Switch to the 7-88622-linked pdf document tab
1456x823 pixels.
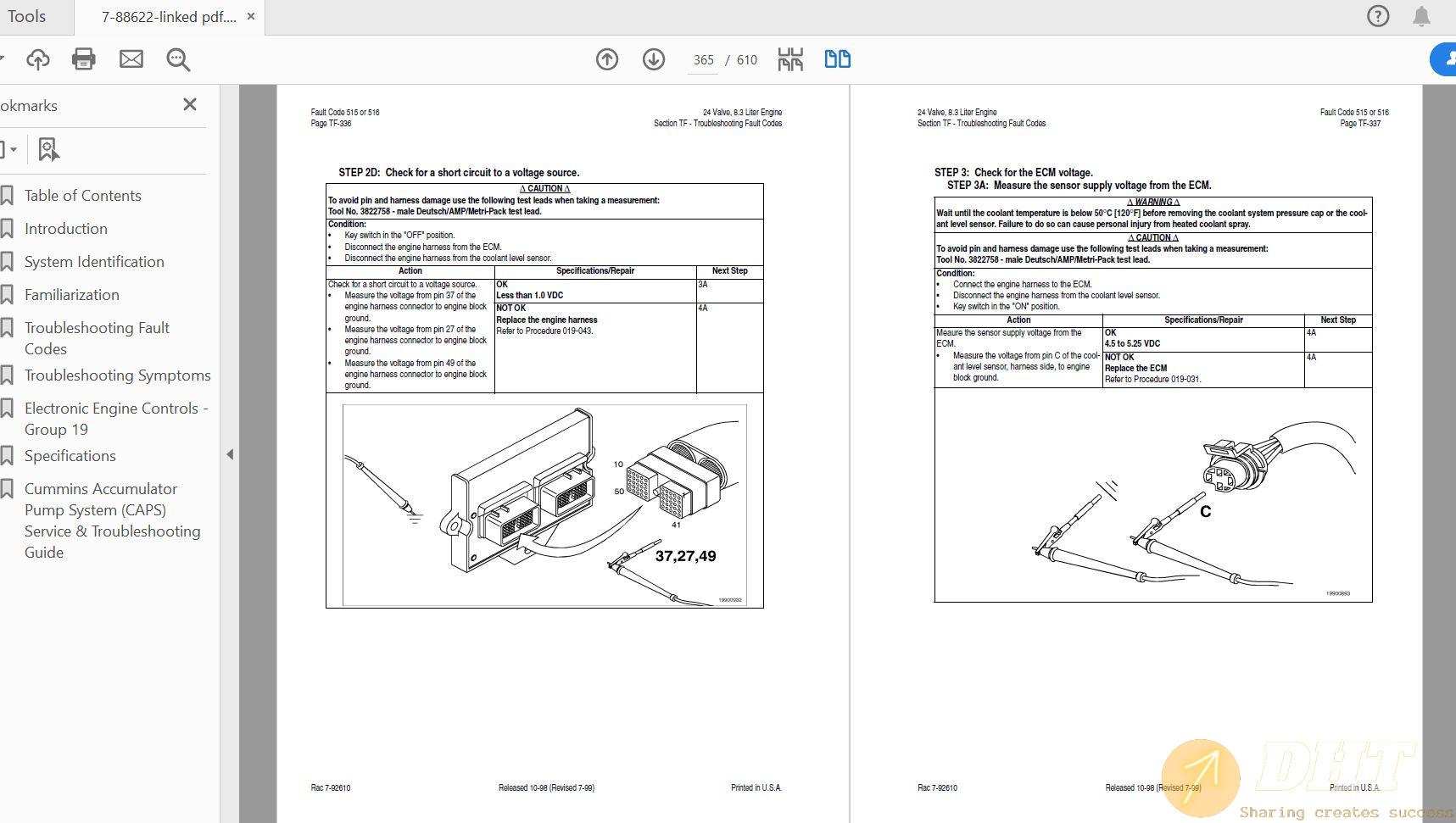click(x=169, y=17)
